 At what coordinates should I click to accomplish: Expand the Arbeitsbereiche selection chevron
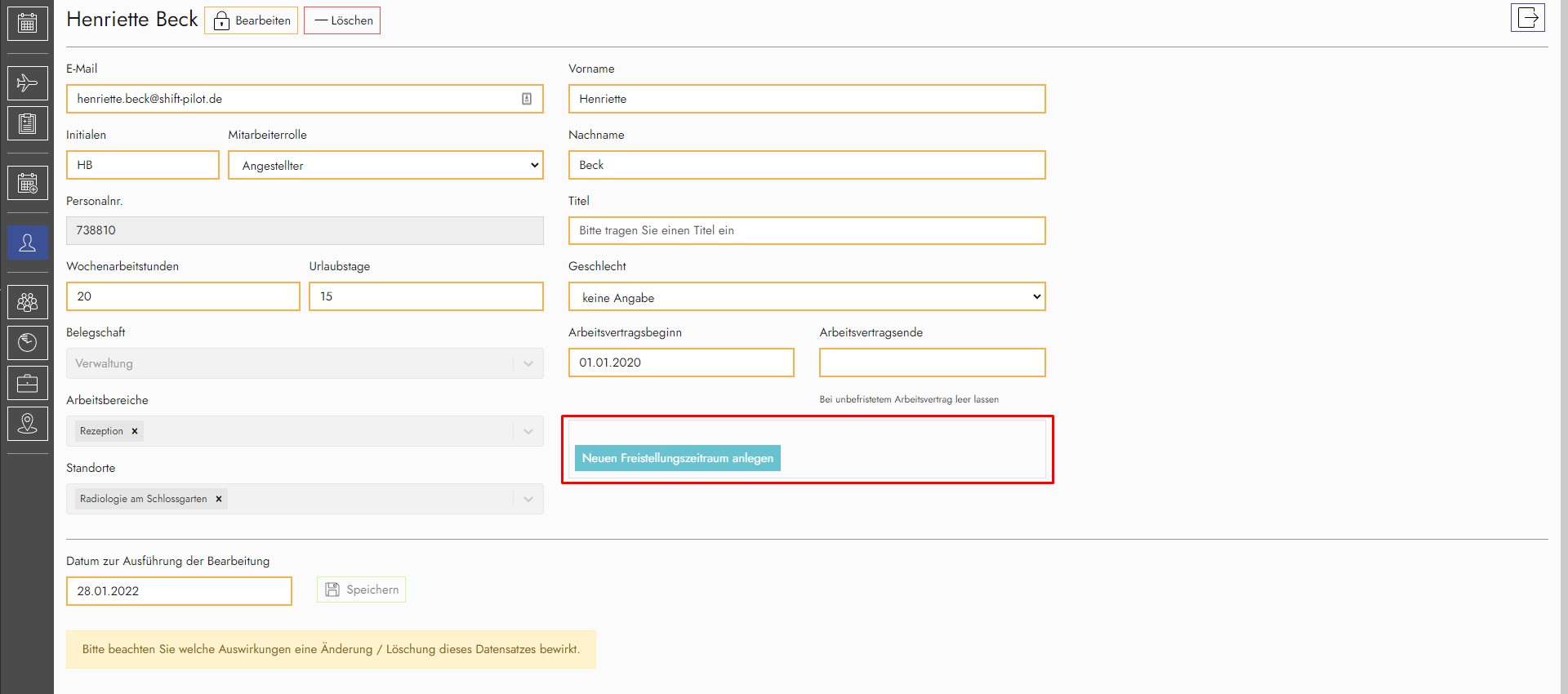[528, 431]
